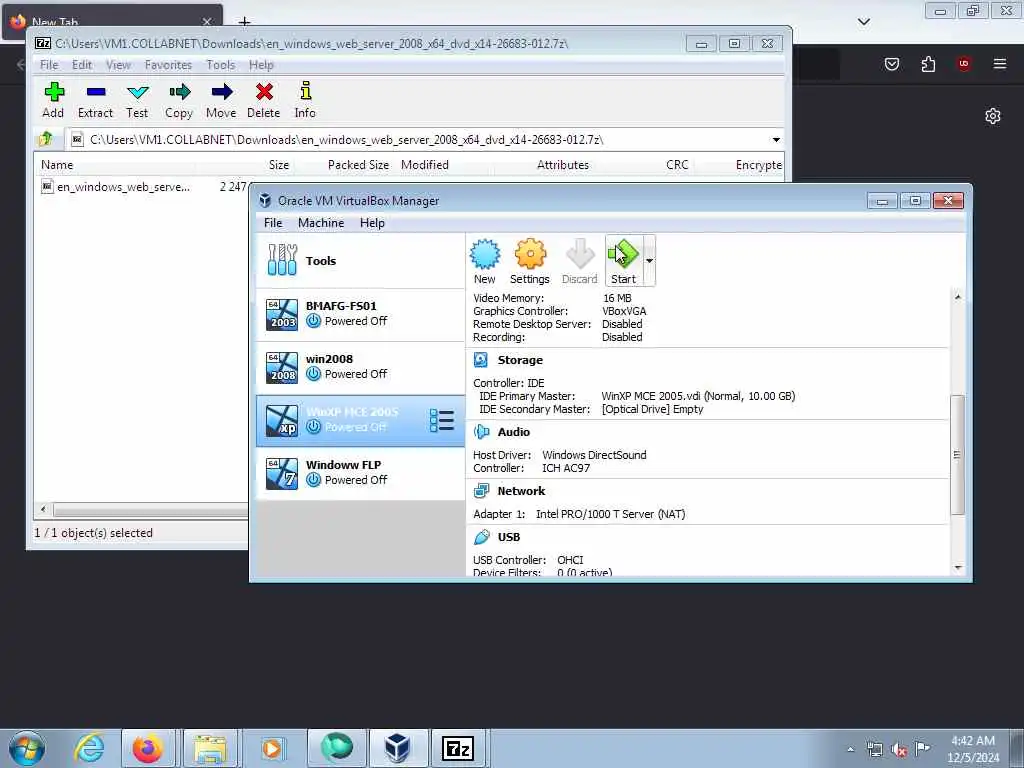Viewport: 1024px width, 768px height.
Task: Switch to VirtualBox in the taskbar
Action: point(397,748)
